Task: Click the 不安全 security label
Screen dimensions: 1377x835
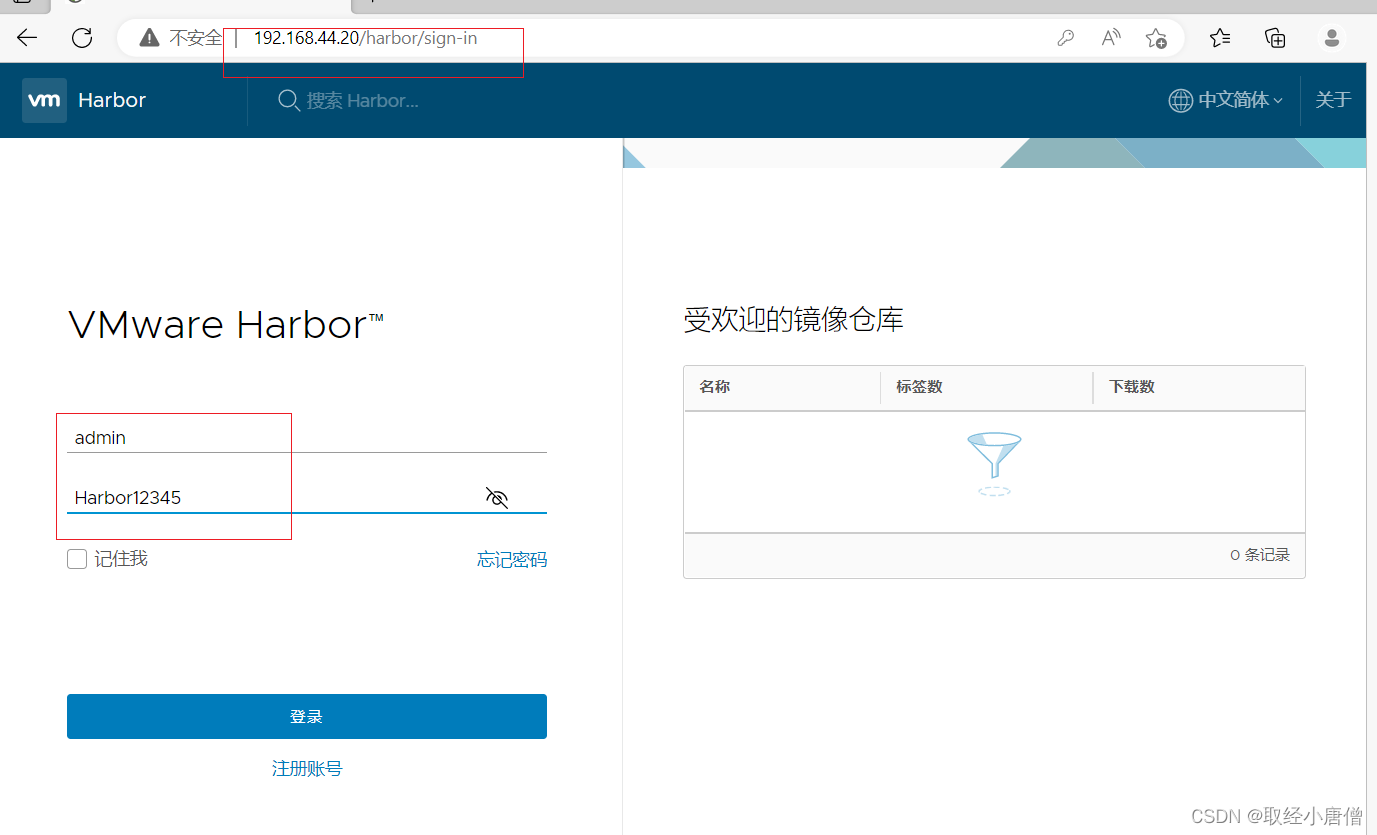Action: (195, 38)
